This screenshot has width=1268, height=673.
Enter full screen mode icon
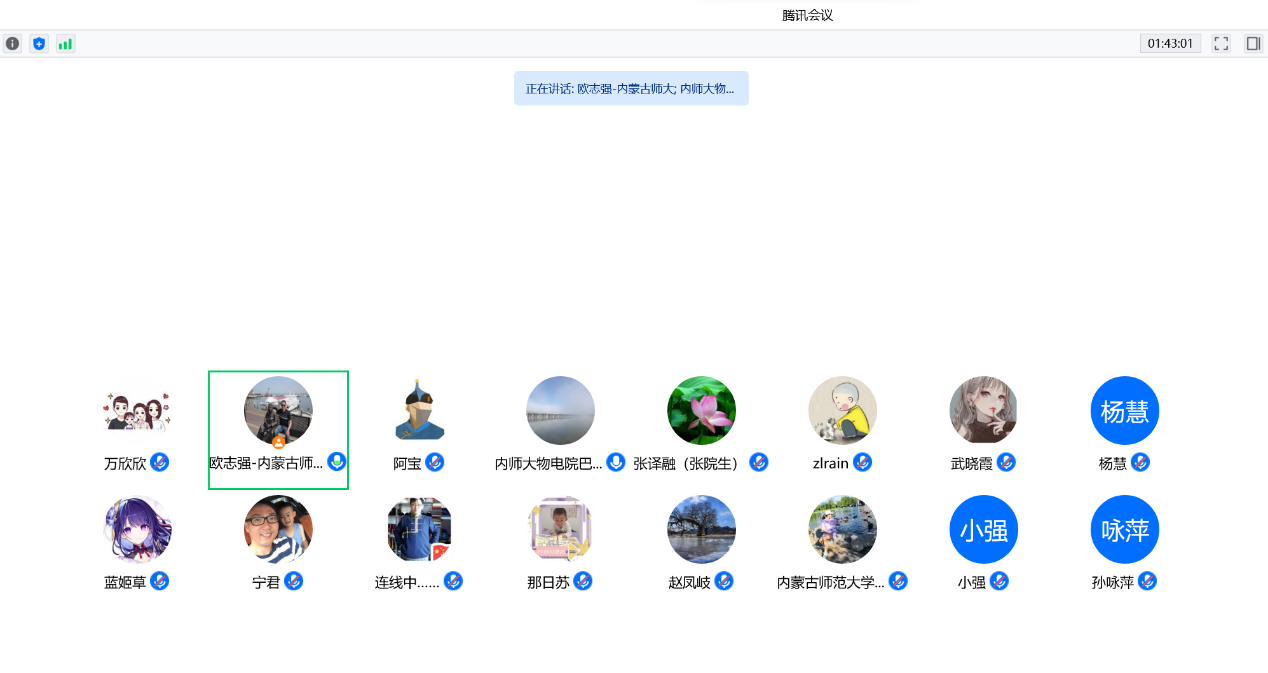pyautogui.click(x=1221, y=44)
